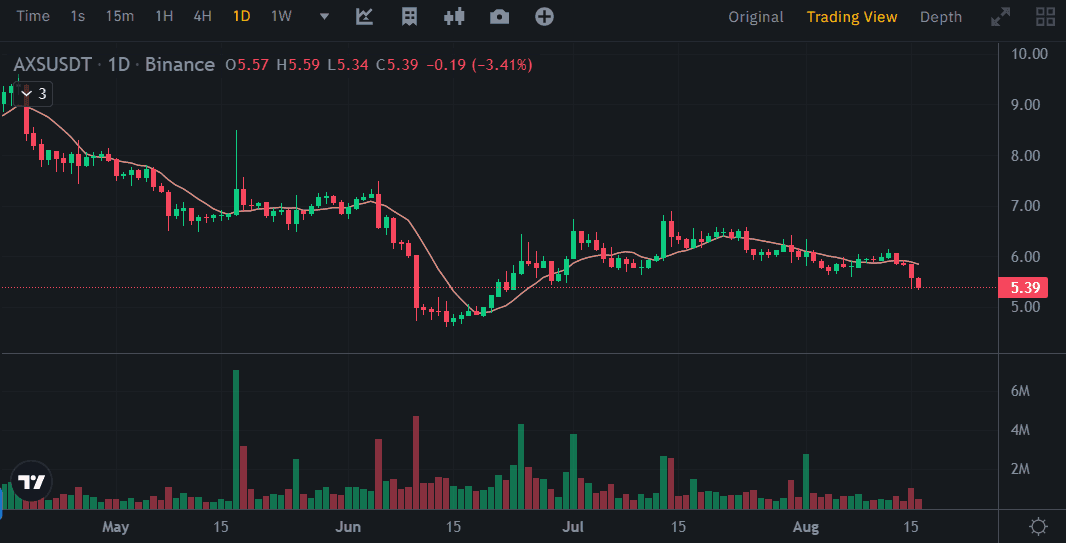Expand the collapsed indicators legend showing 3
This screenshot has width=1066, height=543.
coord(34,94)
